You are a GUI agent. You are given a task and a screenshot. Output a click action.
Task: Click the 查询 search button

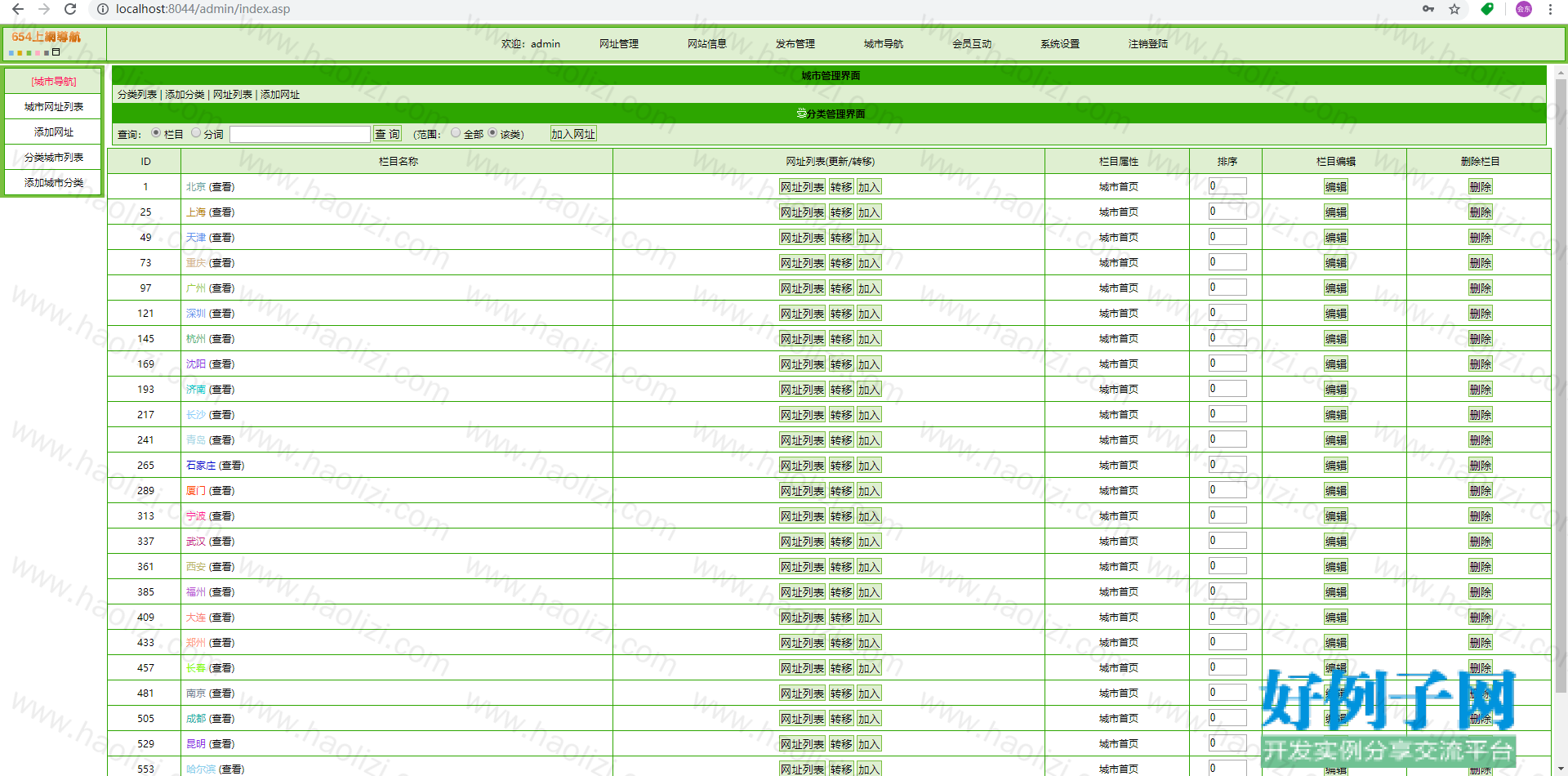pyautogui.click(x=387, y=134)
